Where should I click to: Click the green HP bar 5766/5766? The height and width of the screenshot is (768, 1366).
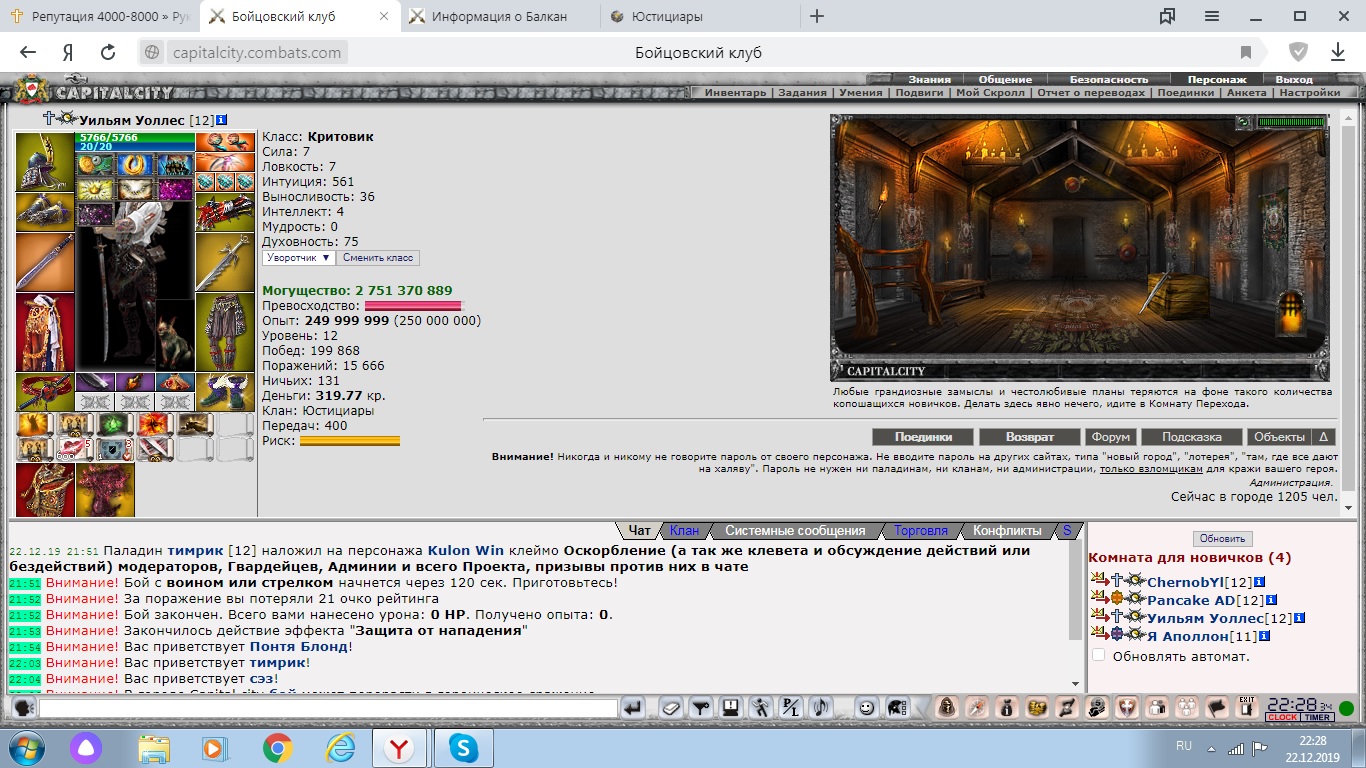click(135, 137)
